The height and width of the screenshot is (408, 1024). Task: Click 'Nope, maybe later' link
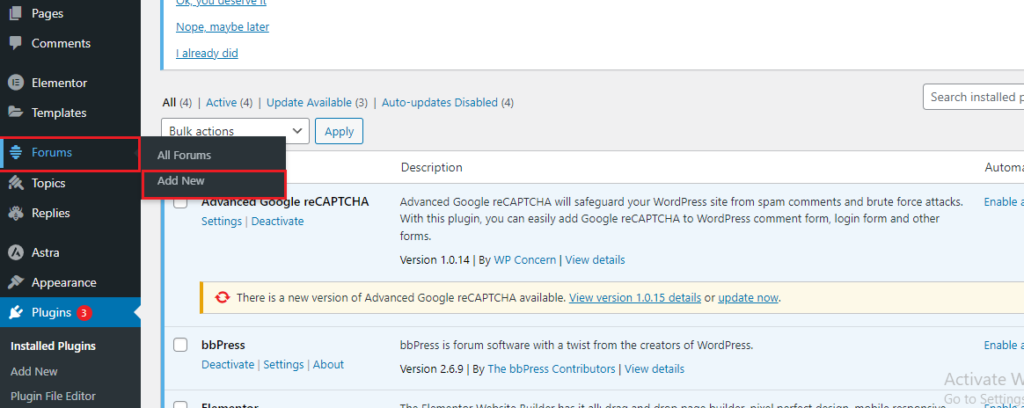223,27
